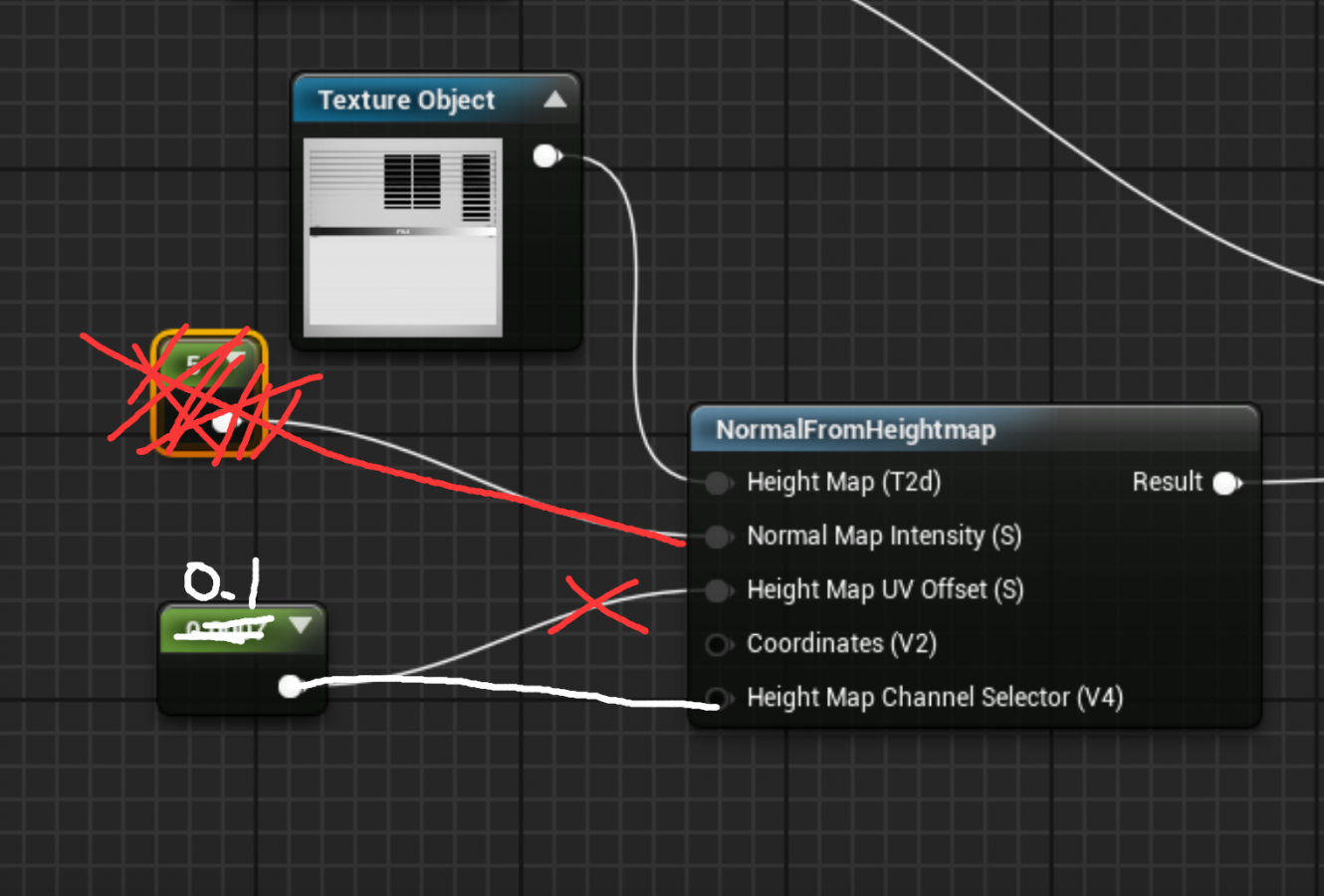Screen dimensions: 1324x896
Task: Click the NormalFromHeightmap node title
Action: (x=855, y=430)
